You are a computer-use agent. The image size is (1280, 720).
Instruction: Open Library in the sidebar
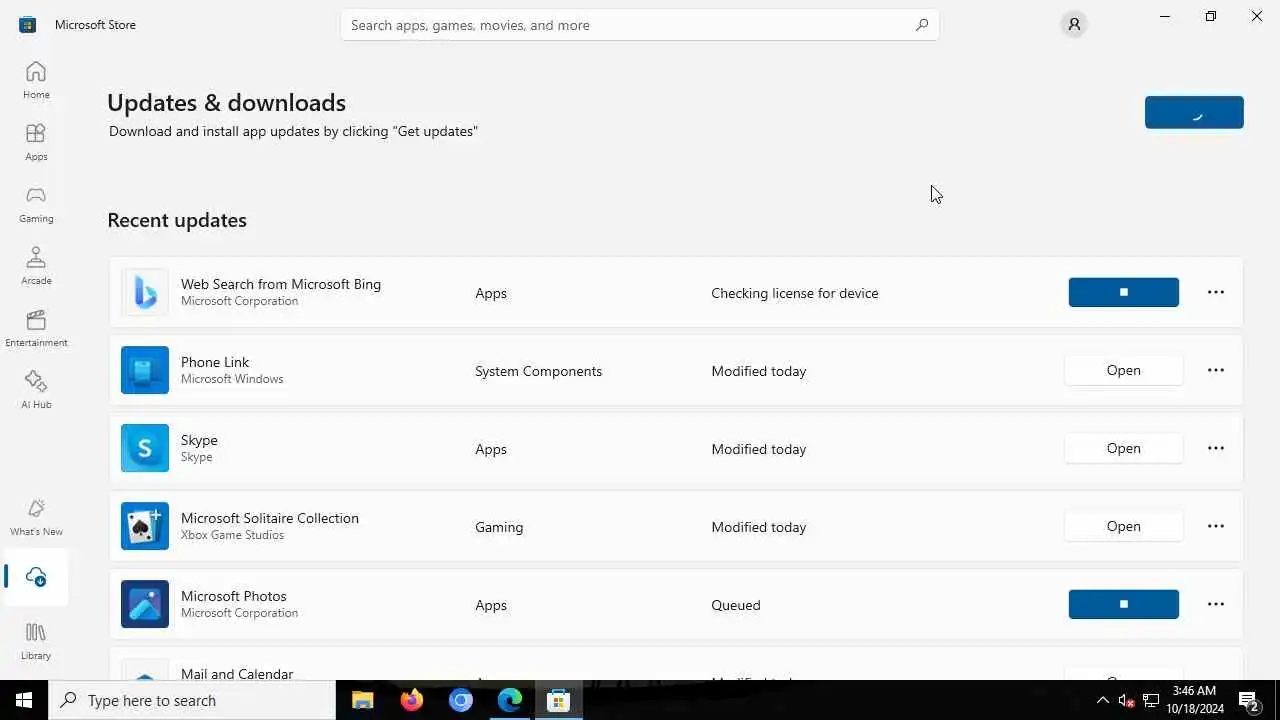pos(36,641)
